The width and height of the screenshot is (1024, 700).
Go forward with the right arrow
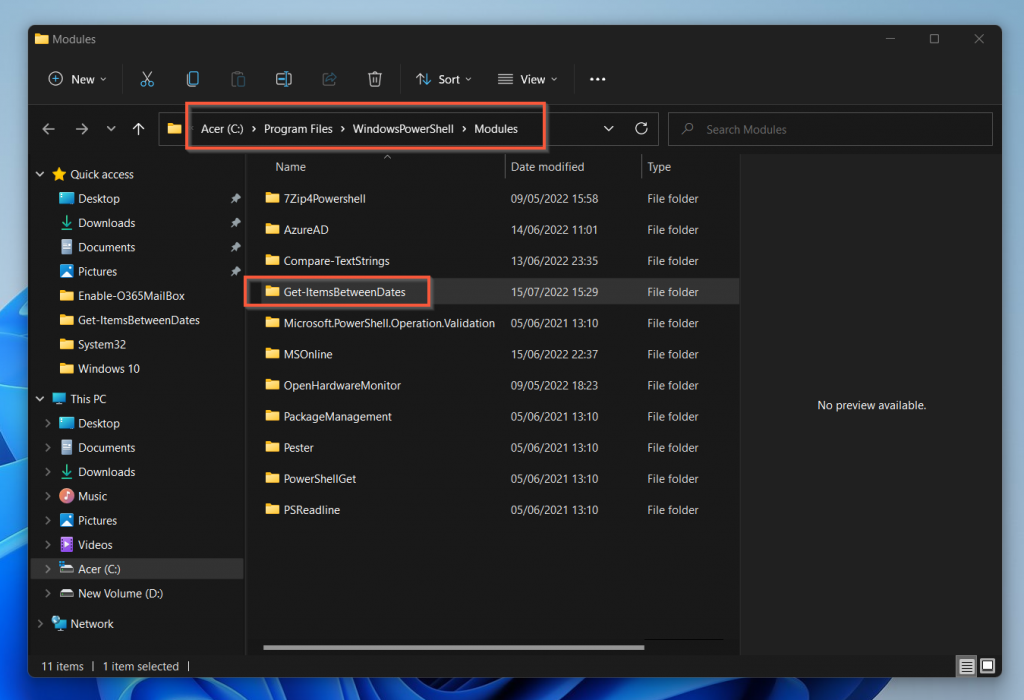click(x=82, y=129)
